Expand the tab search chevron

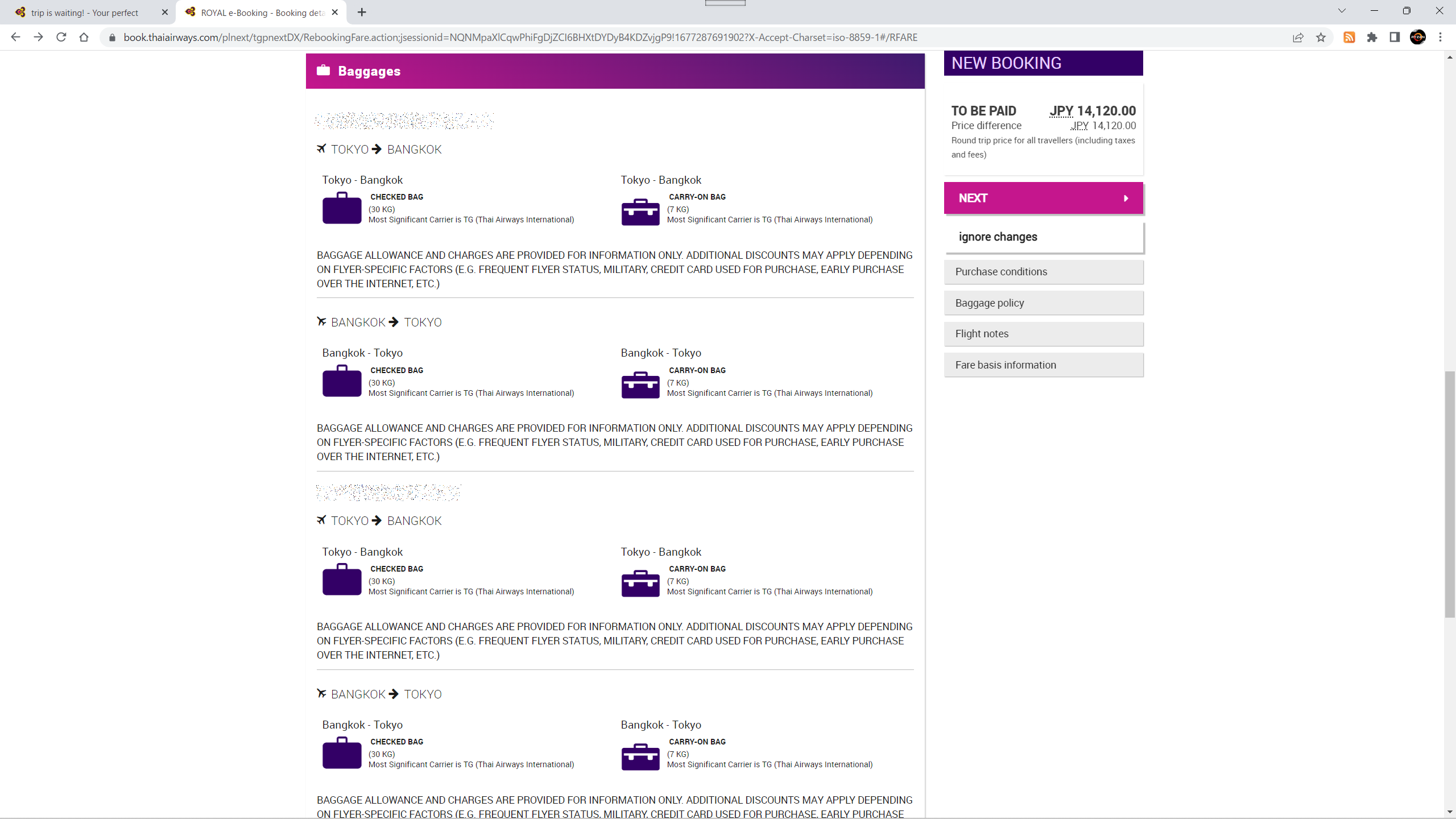(x=1342, y=11)
